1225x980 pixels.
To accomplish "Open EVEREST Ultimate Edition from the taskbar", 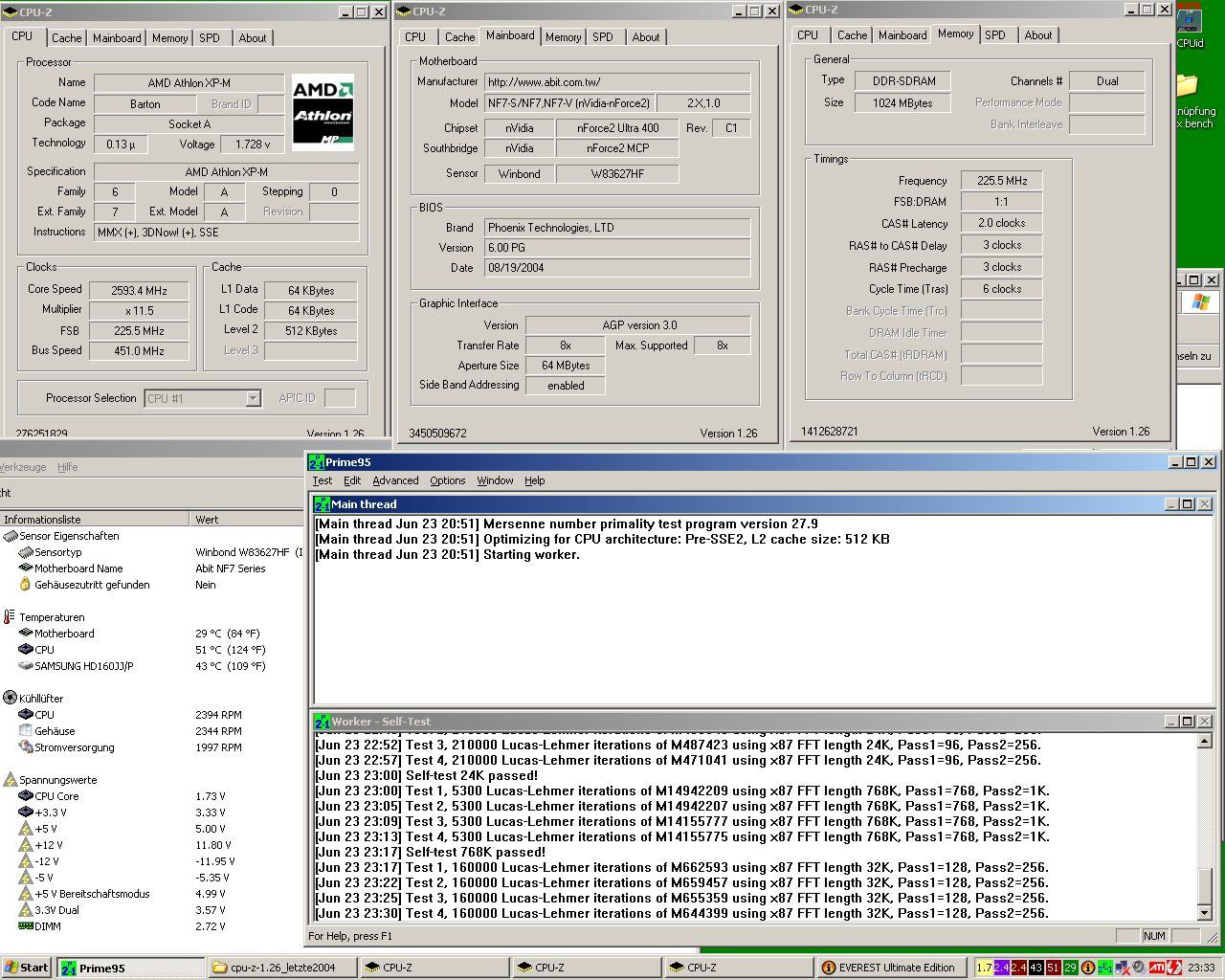I will click(x=888, y=968).
